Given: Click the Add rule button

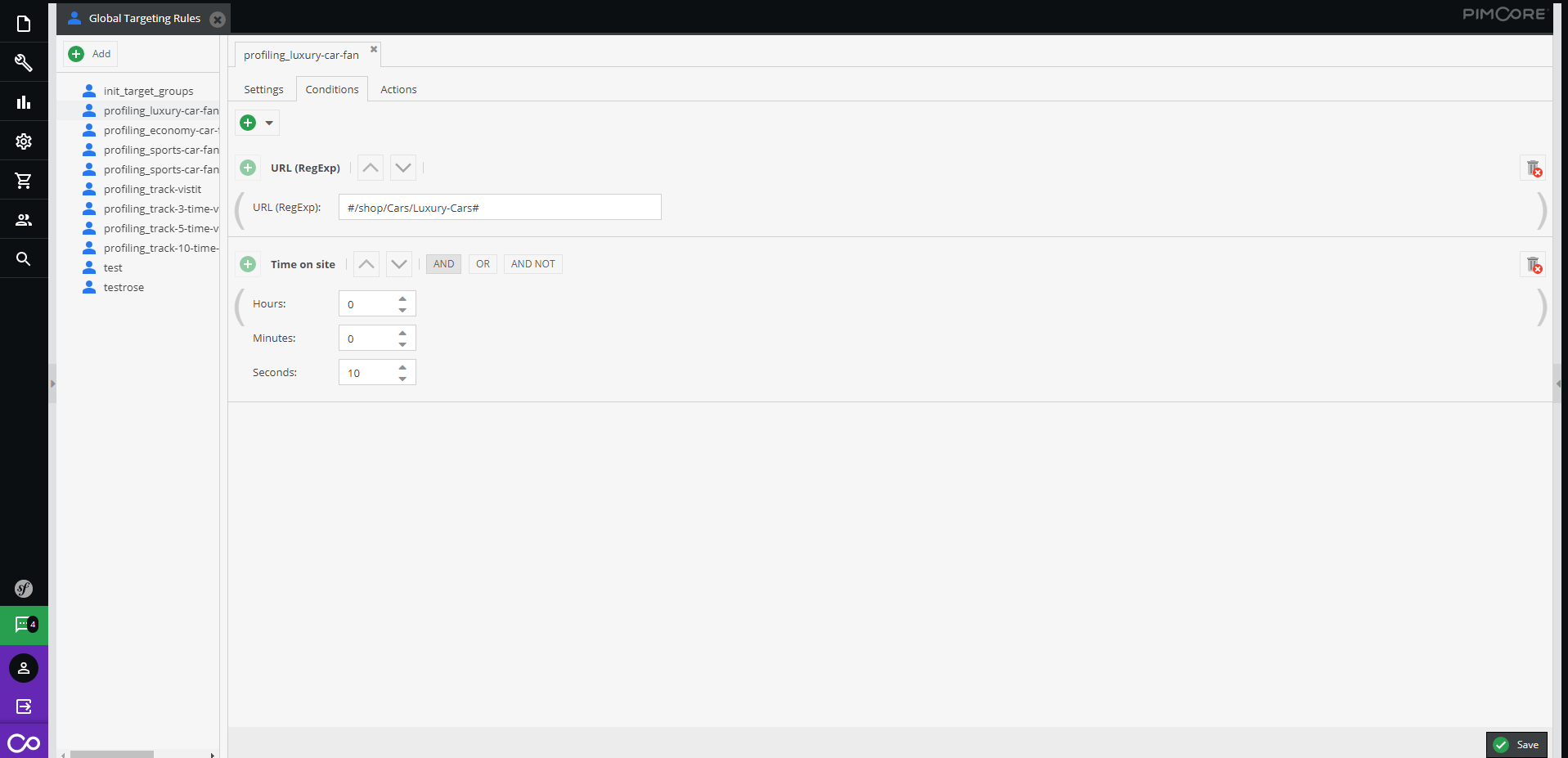Looking at the screenshot, I should pos(91,54).
